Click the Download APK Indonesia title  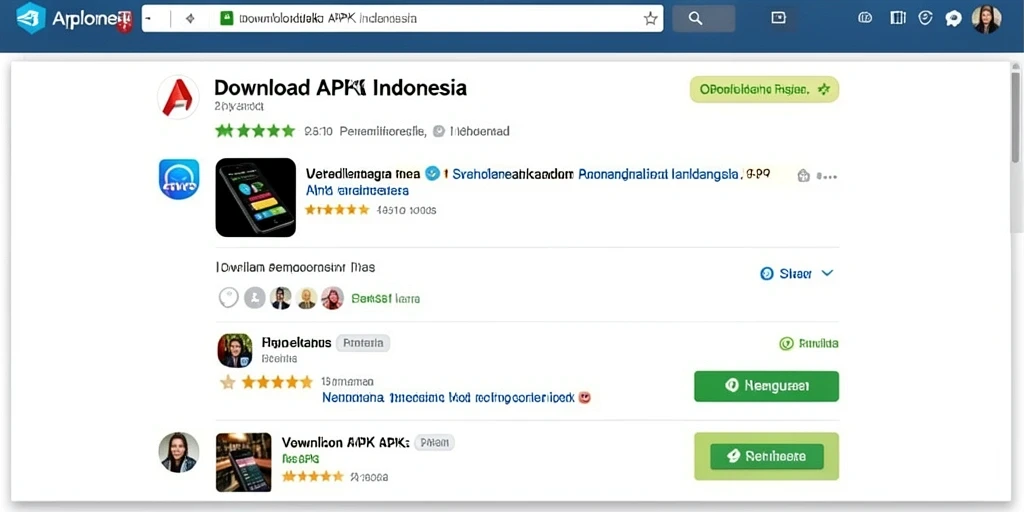(x=340, y=88)
